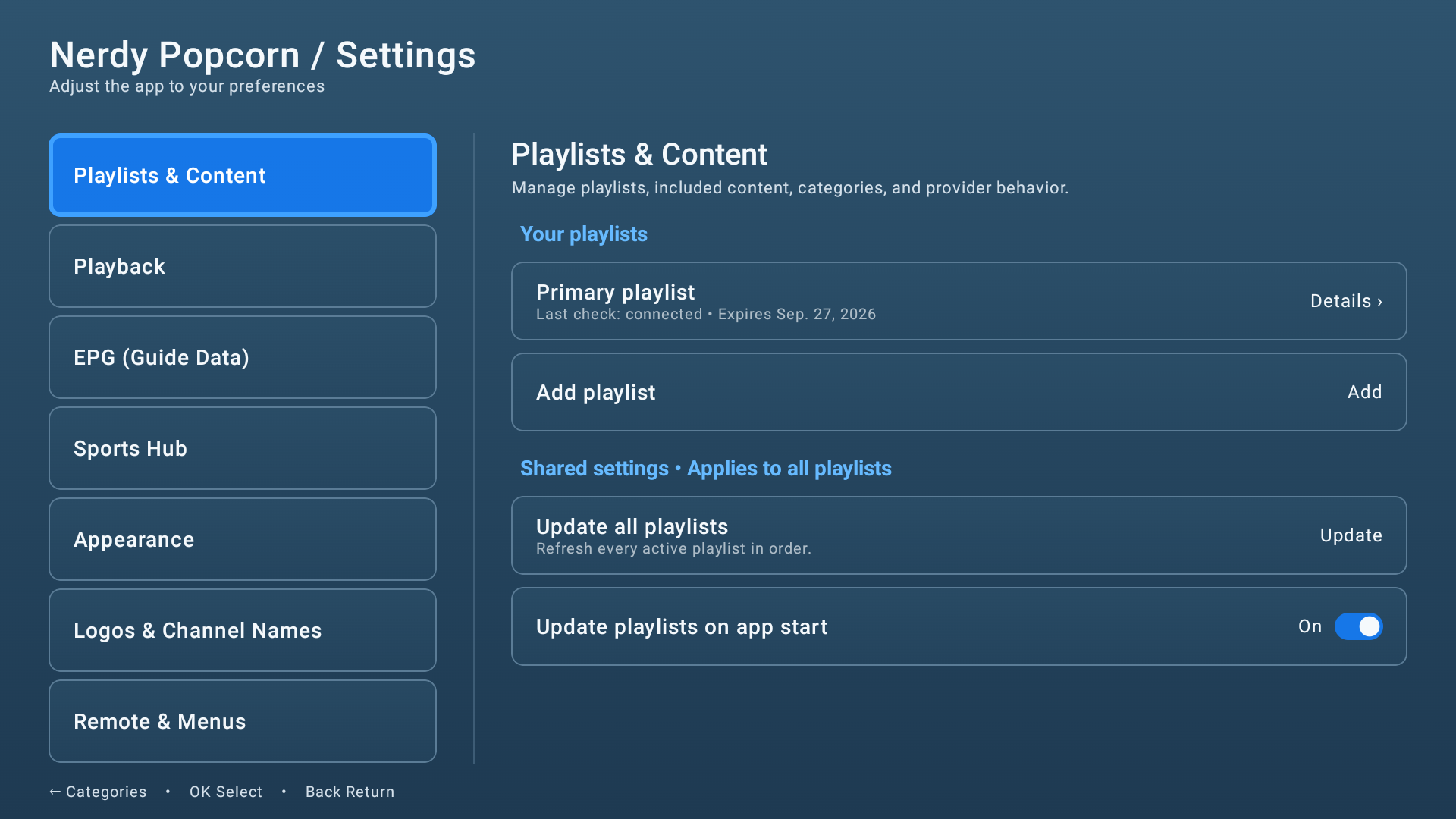Click the OK Select hint
The height and width of the screenshot is (819, 1456).
pos(226,792)
